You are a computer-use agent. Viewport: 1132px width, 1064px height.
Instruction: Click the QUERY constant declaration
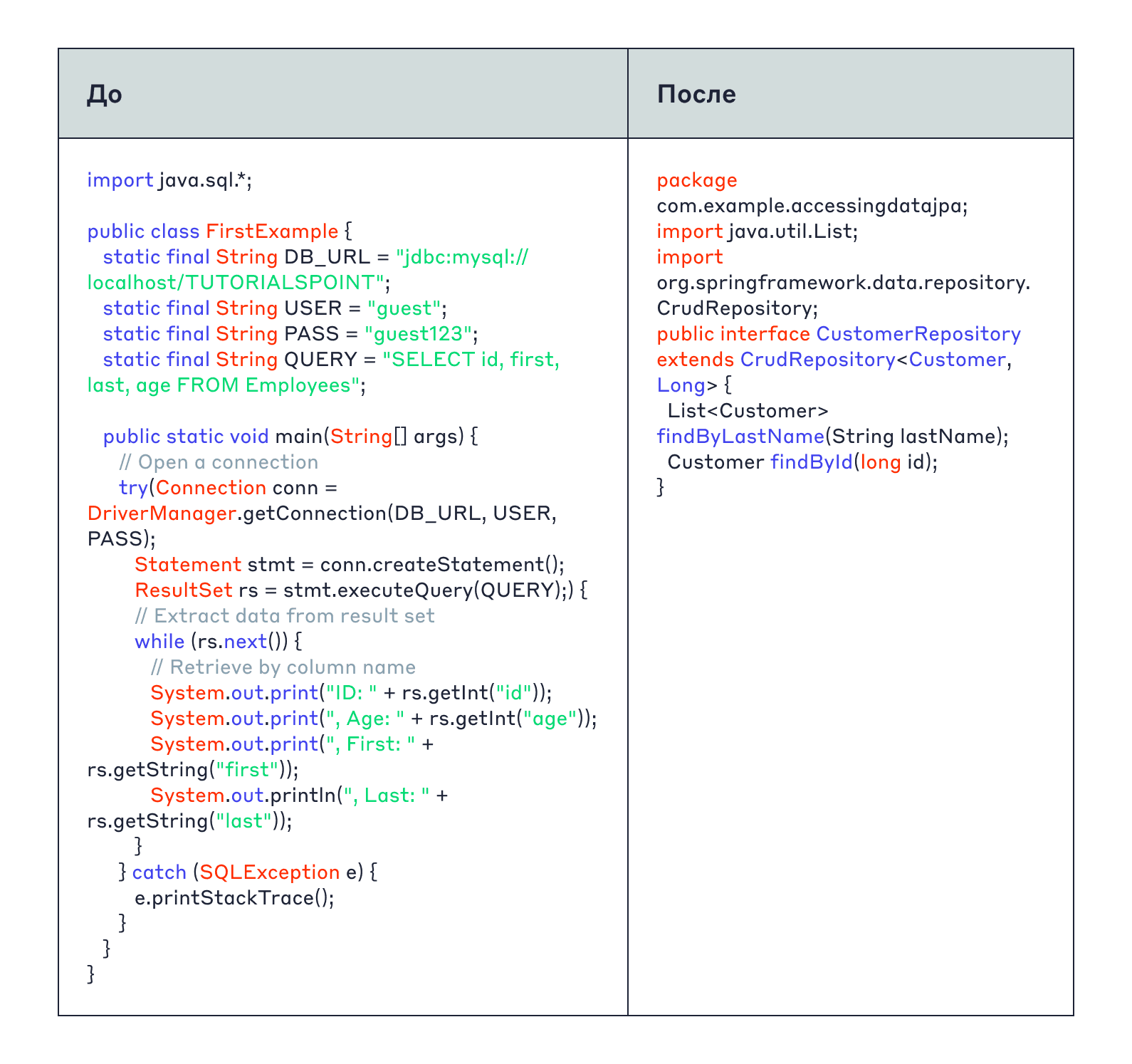[331, 360]
